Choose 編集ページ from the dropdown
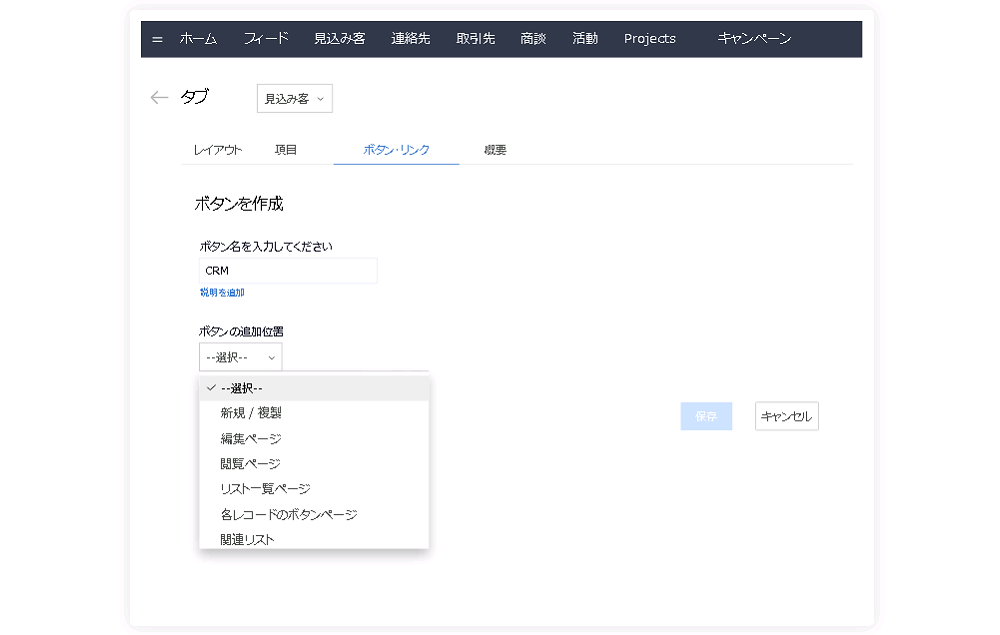Screen dimensions: 1000x635 coord(314,439)
